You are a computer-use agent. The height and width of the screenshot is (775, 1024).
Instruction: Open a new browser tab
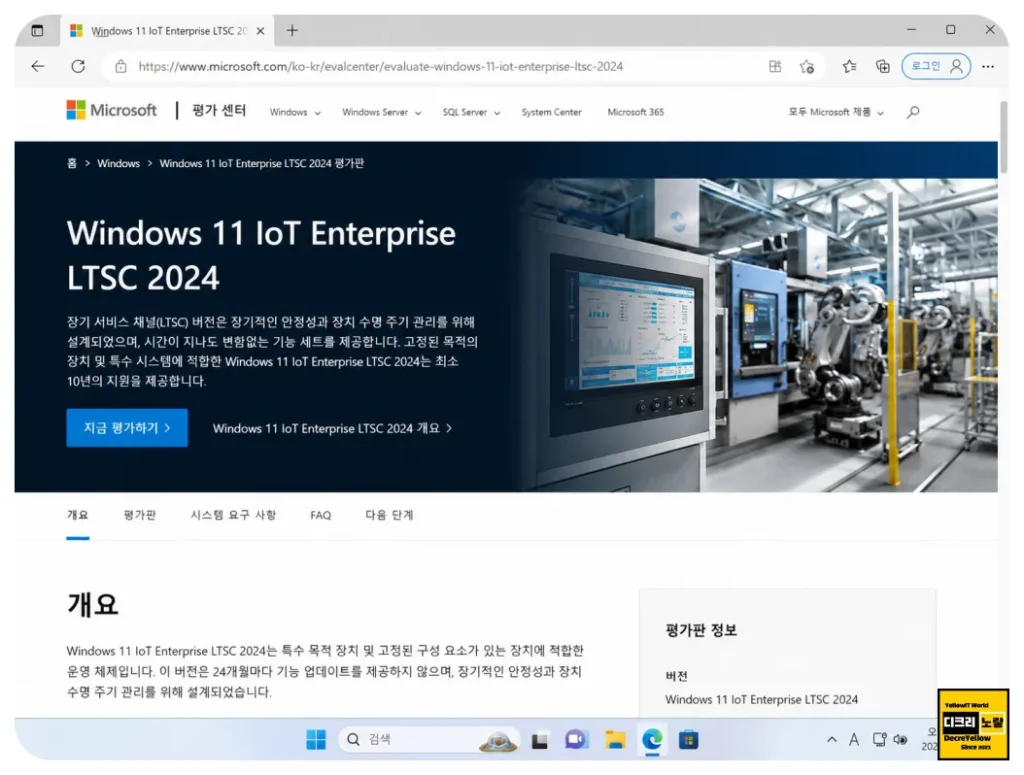tap(292, 30)
